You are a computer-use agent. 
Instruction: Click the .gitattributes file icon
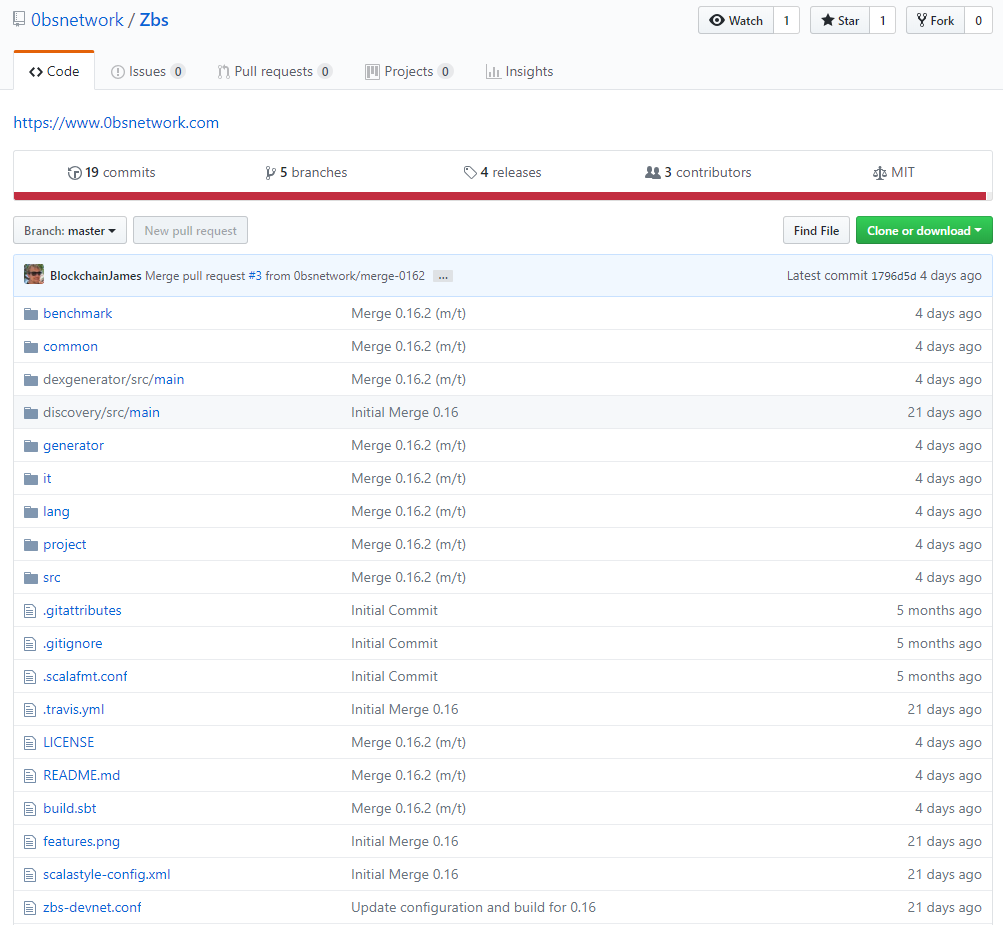(30, 611)
